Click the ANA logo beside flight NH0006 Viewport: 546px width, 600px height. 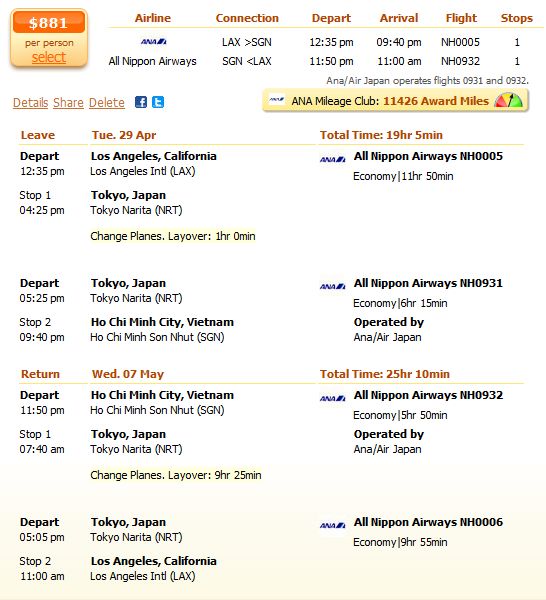[x=332, y=525]
